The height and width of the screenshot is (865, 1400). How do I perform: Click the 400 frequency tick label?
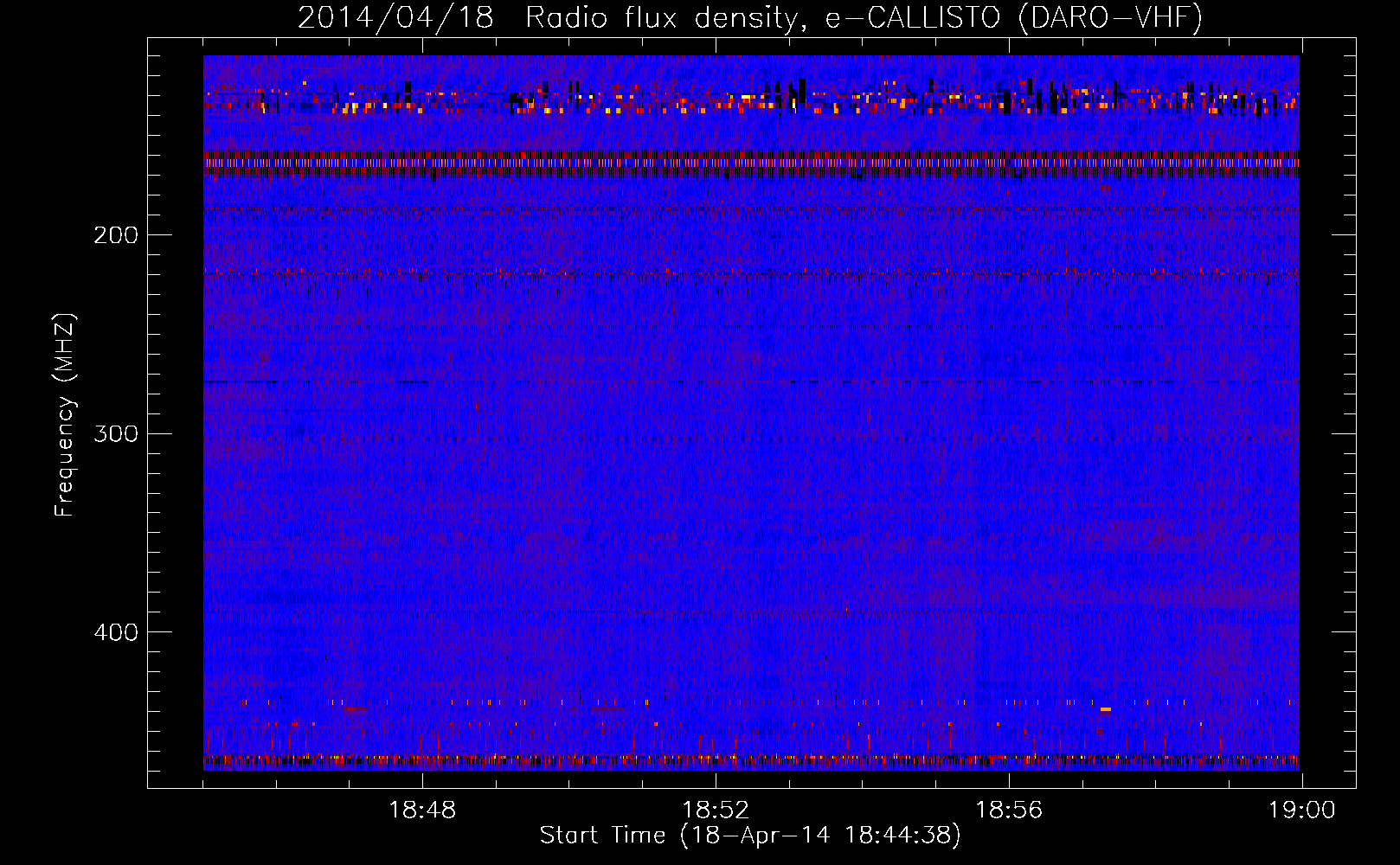(116, 632)
